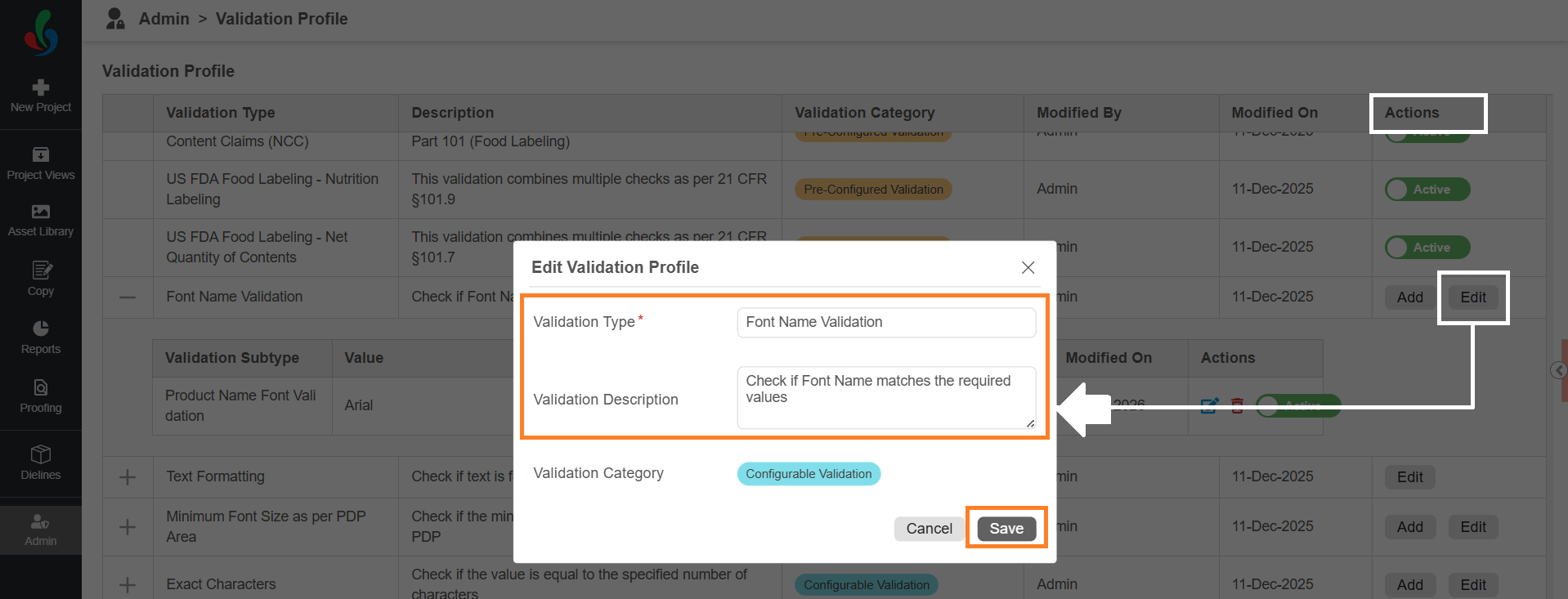
Task: Toggle Active switch for Product Name Font subtype
Action: [1300, 405]
